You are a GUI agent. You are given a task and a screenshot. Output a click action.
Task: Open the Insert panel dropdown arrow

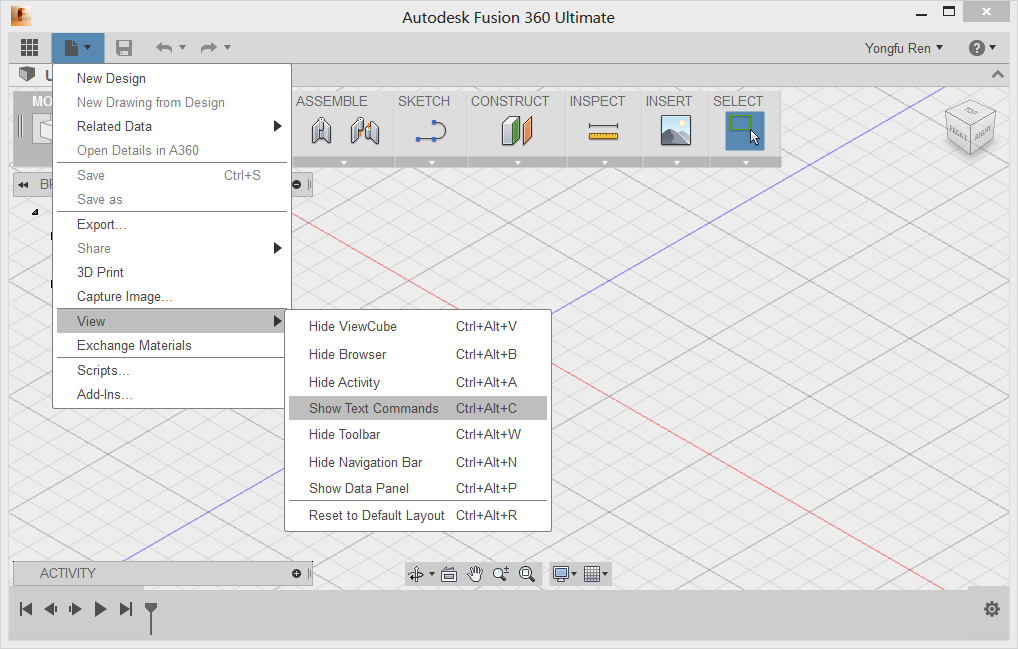pyautogui.click(x=677, y=162)
